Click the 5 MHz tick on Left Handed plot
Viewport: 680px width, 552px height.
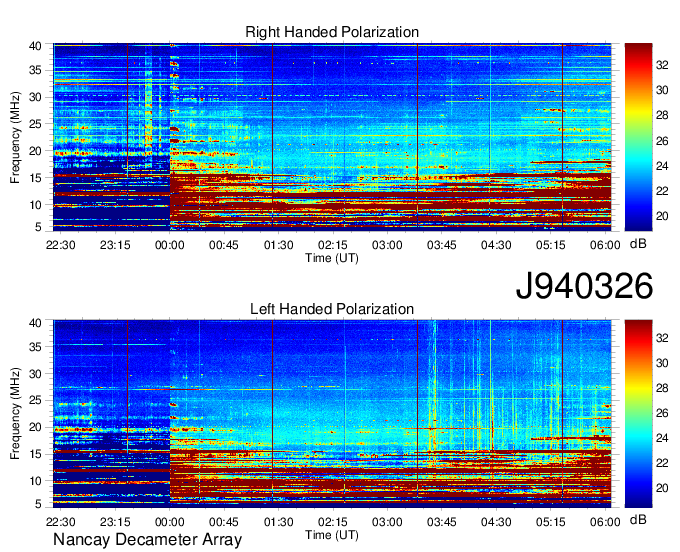point(38,504)
